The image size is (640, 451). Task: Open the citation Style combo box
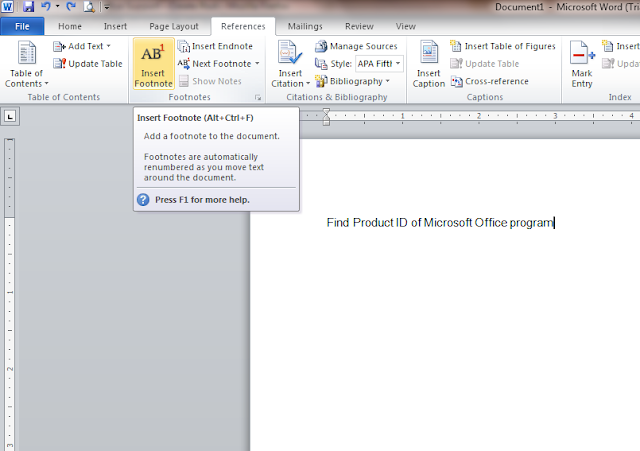[x=379, y=64]
